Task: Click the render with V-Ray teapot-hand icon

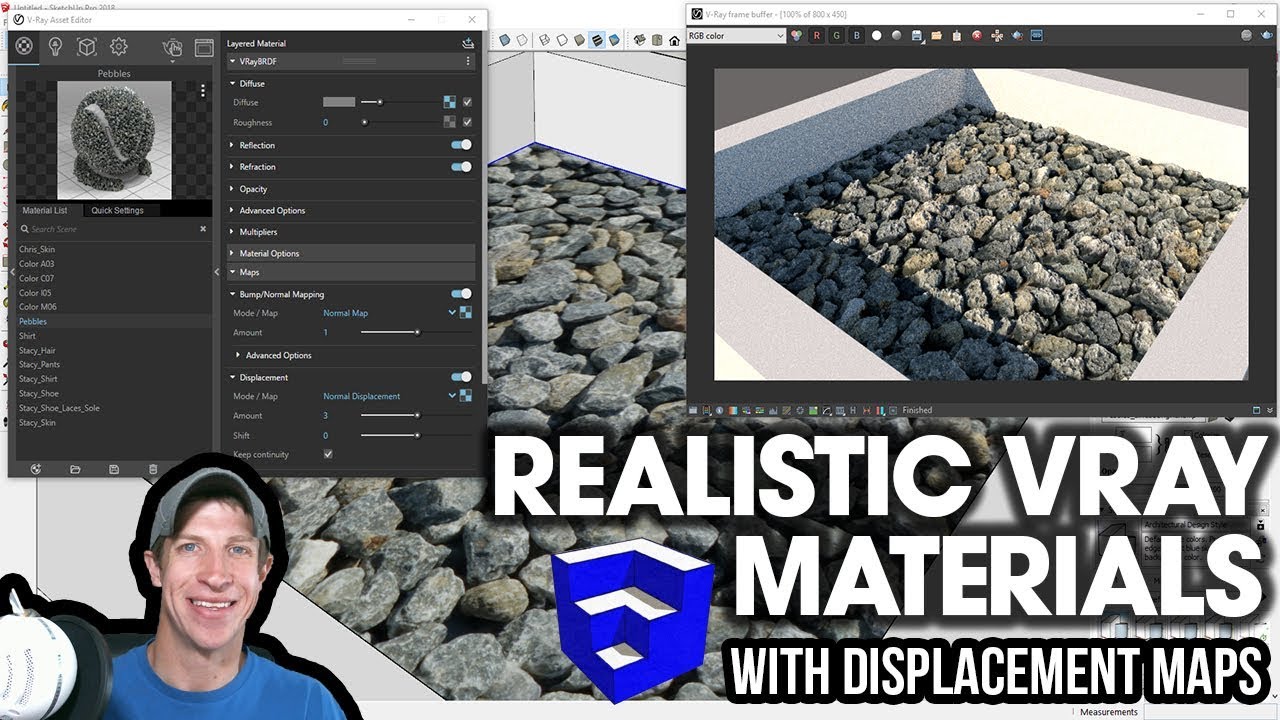Action: (x=172, y=47)
